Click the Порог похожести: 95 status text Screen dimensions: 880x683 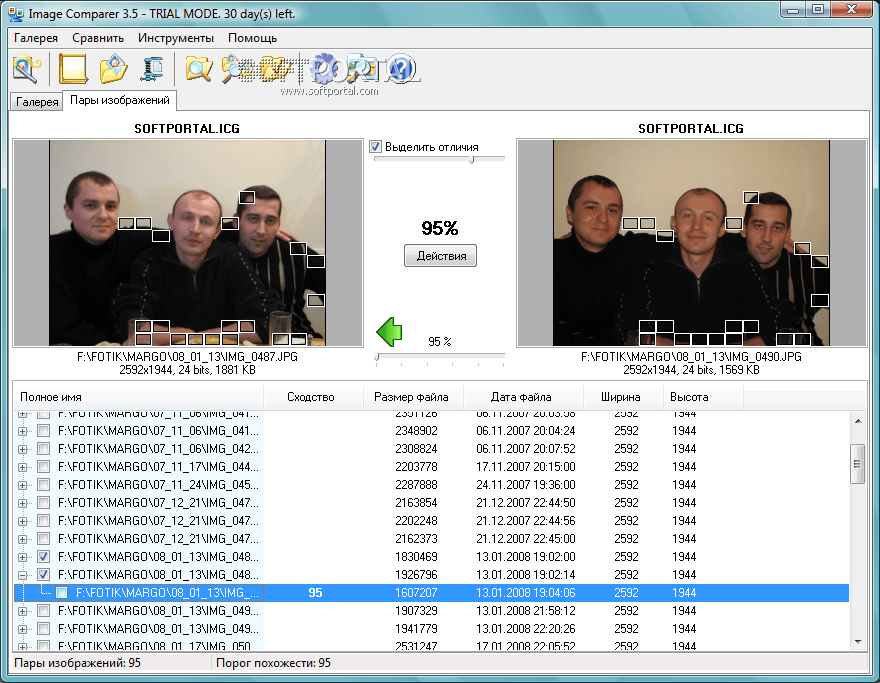pos(273,663)
